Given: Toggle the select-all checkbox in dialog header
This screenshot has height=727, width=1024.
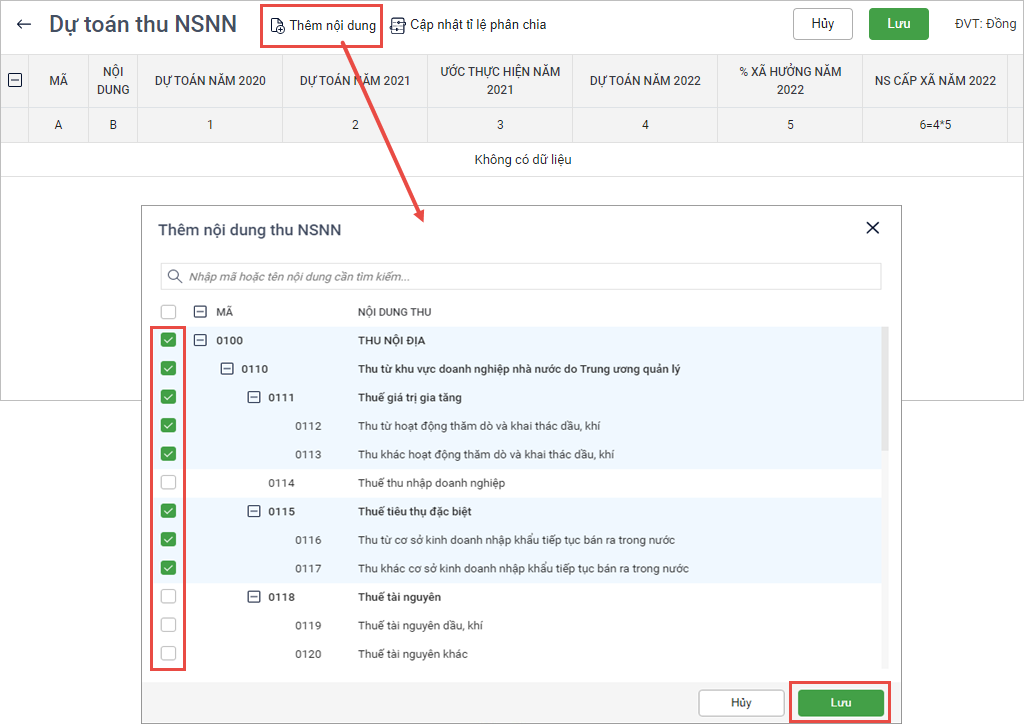Looking at the screenshot, I should 168,312.
